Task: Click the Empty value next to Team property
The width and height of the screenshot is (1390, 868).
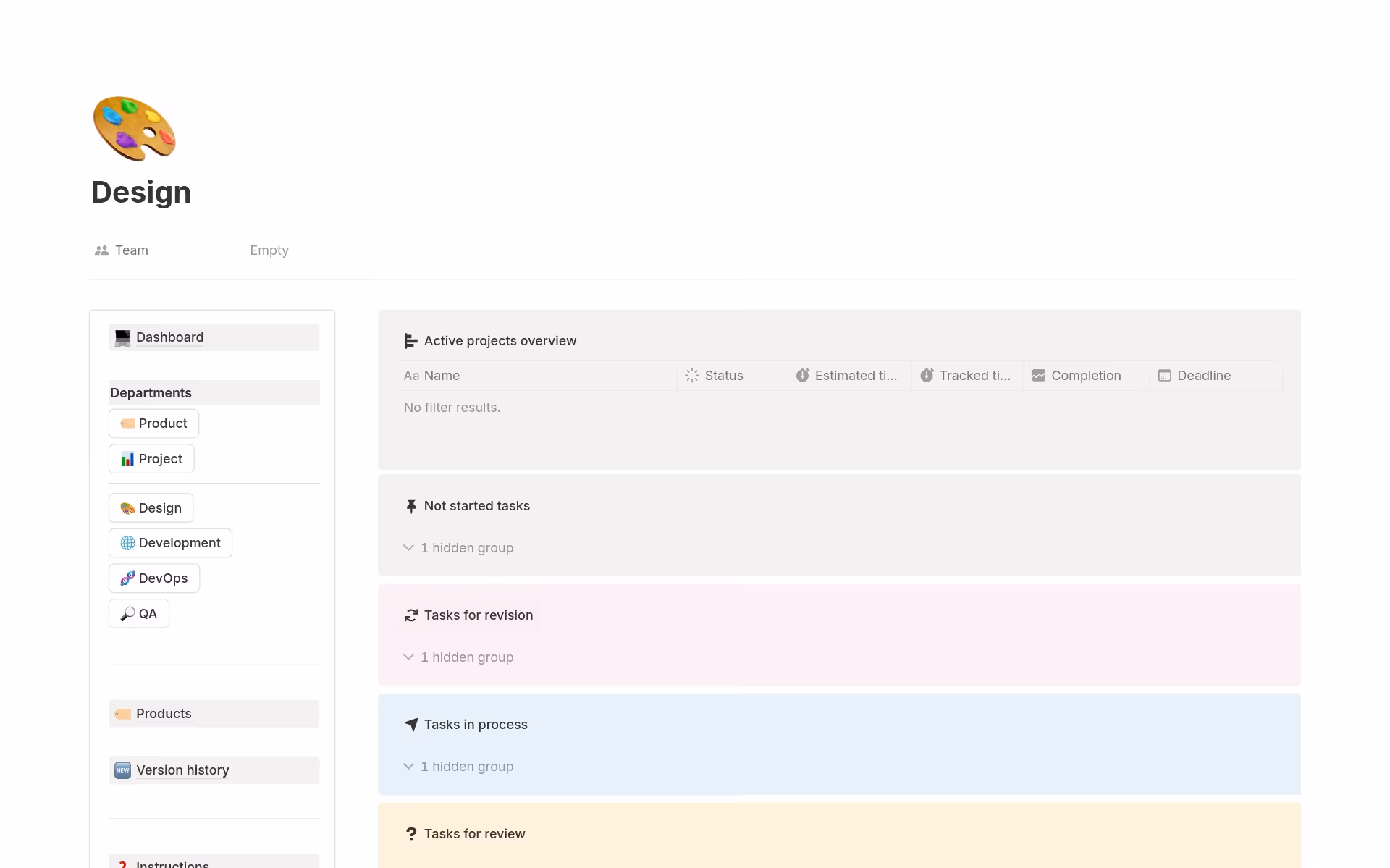Action: (x=269, y=250)
